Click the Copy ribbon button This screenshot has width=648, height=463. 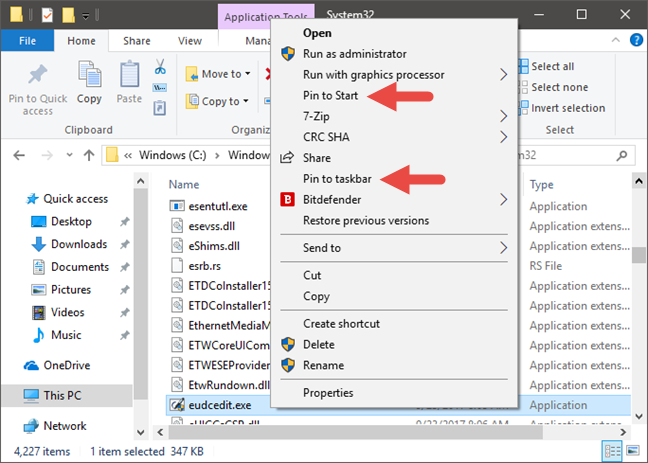point(89,82)
